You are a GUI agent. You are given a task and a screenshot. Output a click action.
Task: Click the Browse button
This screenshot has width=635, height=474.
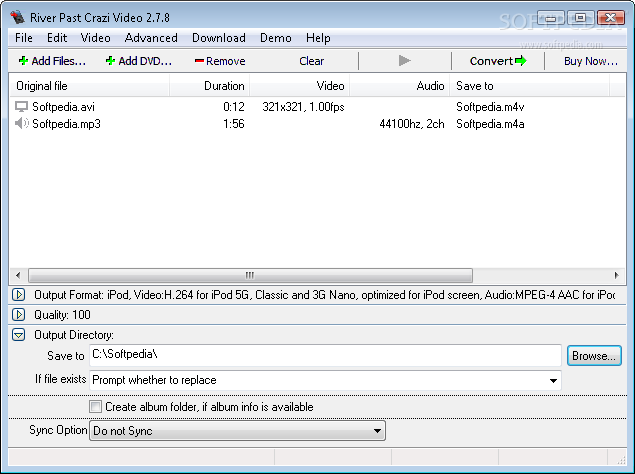click(x=594, y=356)
